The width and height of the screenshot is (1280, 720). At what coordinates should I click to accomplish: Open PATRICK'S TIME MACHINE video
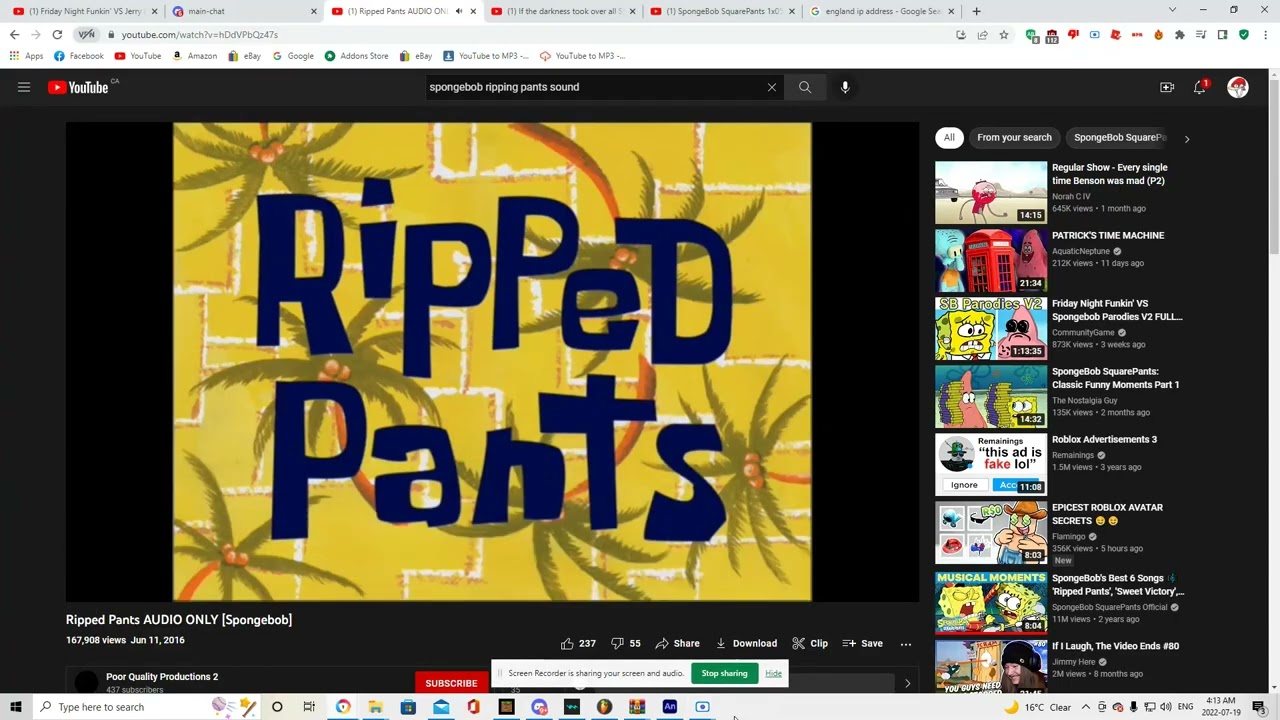1108,236
